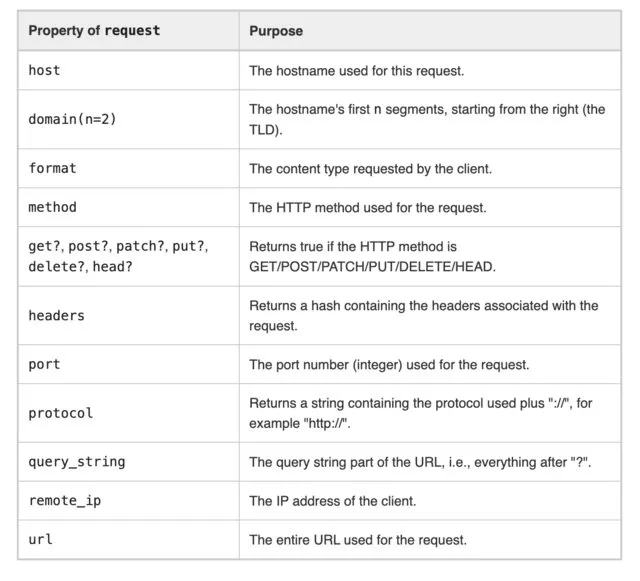640x581 pixels.
Task: Click the "protocol" property name
Action: coord(60,413)
